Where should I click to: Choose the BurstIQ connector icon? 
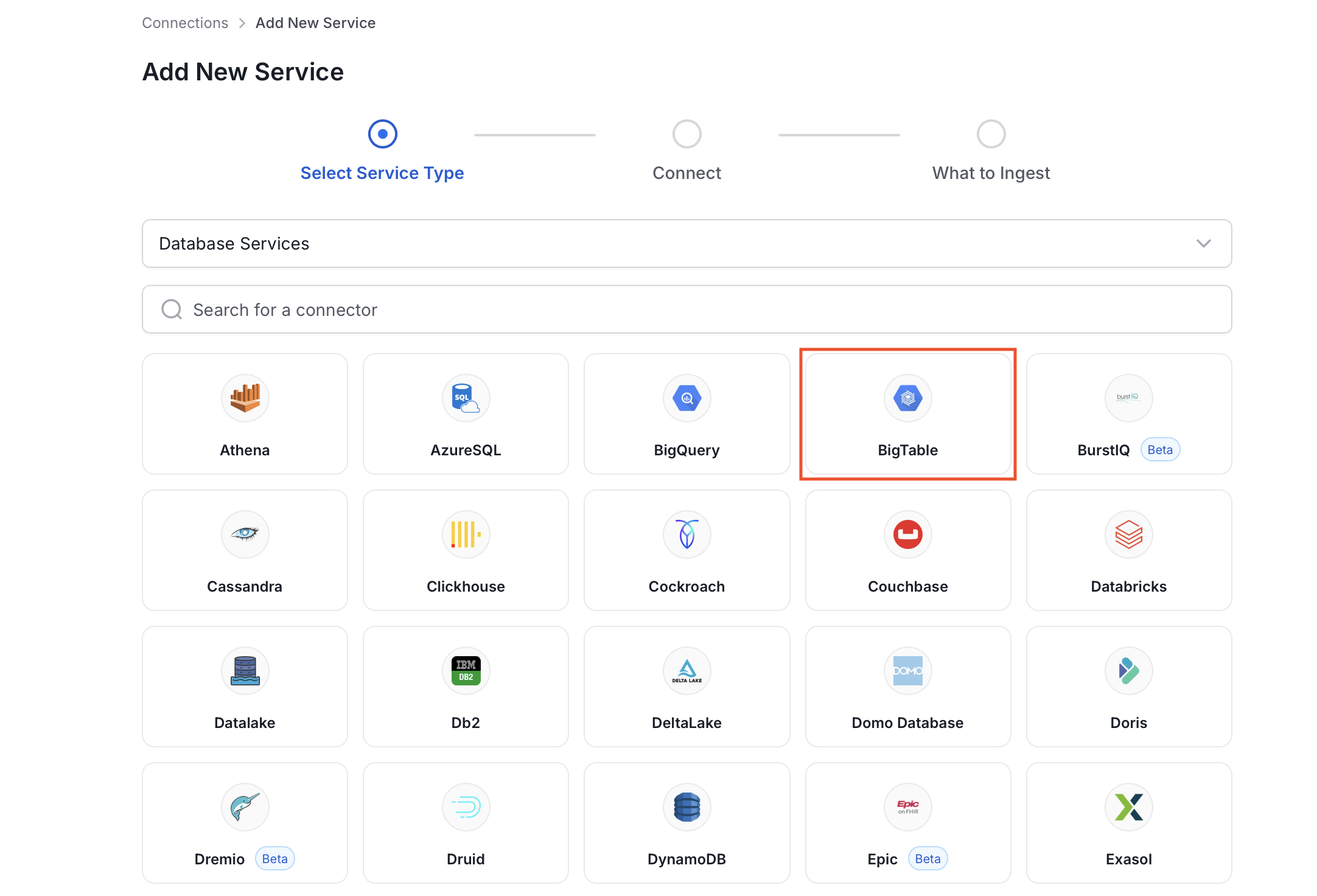1128,398
